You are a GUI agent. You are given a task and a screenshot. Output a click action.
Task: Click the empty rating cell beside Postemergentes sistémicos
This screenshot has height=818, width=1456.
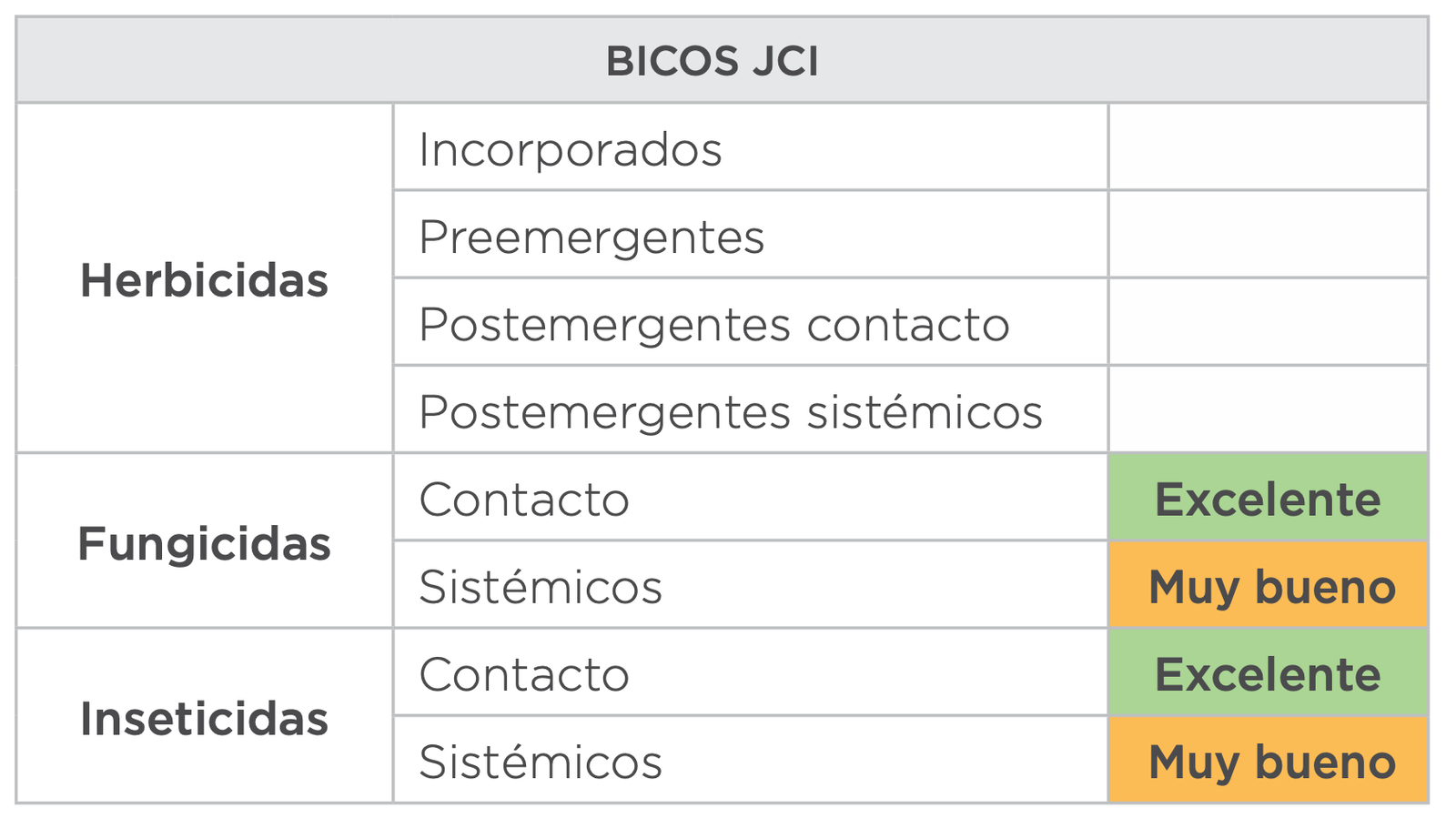pos(1268,409)
